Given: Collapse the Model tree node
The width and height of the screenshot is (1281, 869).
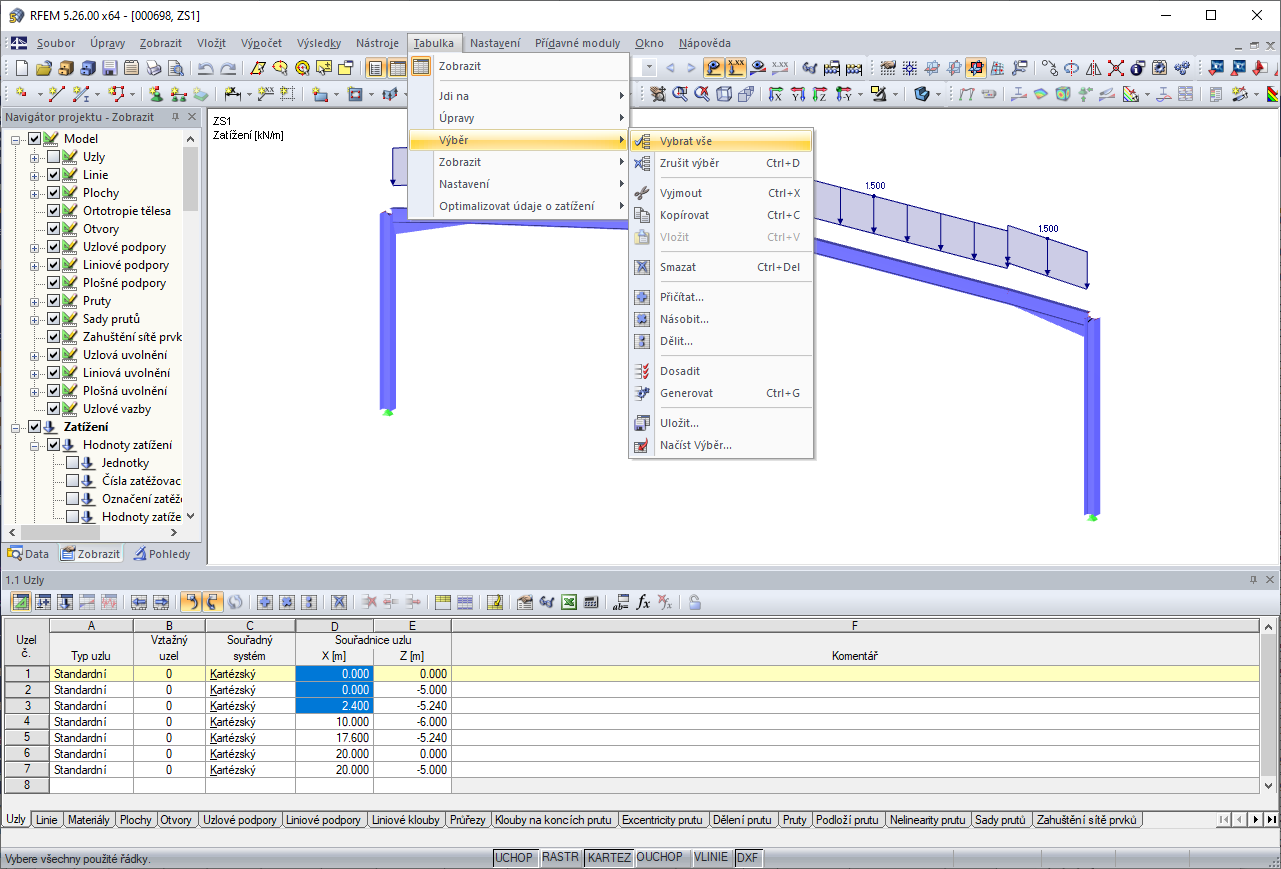Looking at the screenshot, I should click(16, 139).
